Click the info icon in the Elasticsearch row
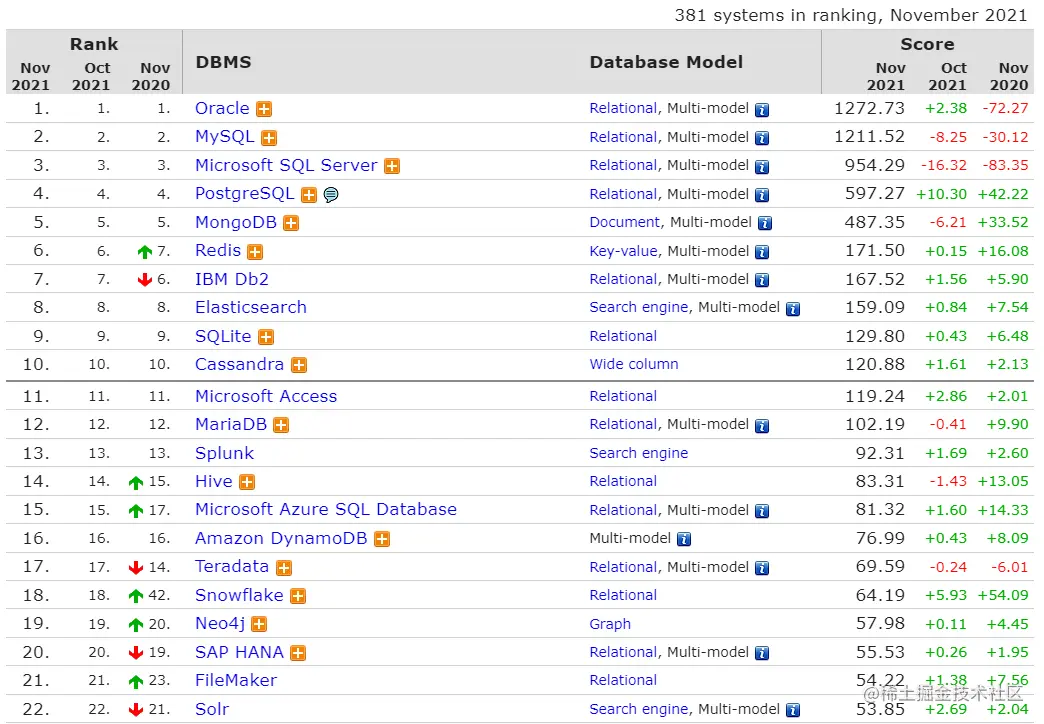 [x=793, y=308]
